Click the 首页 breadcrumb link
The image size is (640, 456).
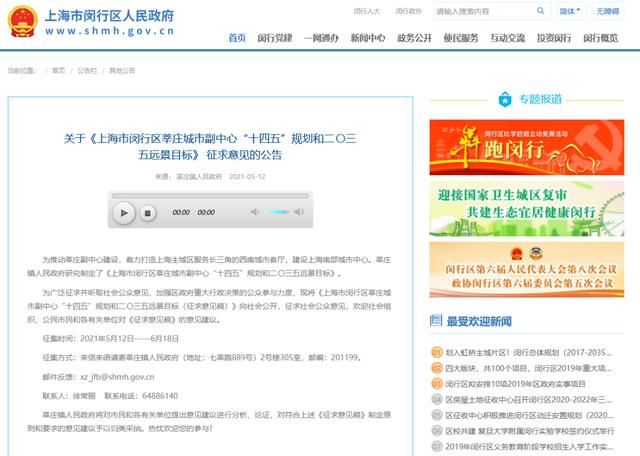(x=58, y=71)
